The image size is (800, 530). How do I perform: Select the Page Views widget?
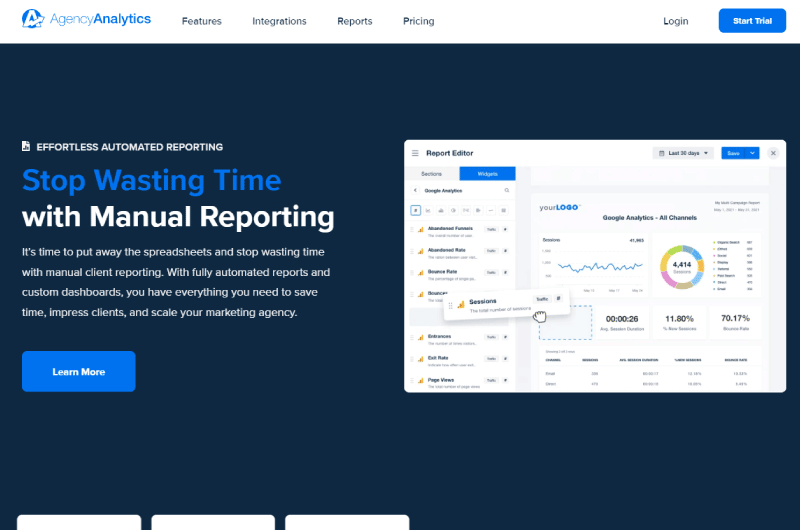click(460, 383)
